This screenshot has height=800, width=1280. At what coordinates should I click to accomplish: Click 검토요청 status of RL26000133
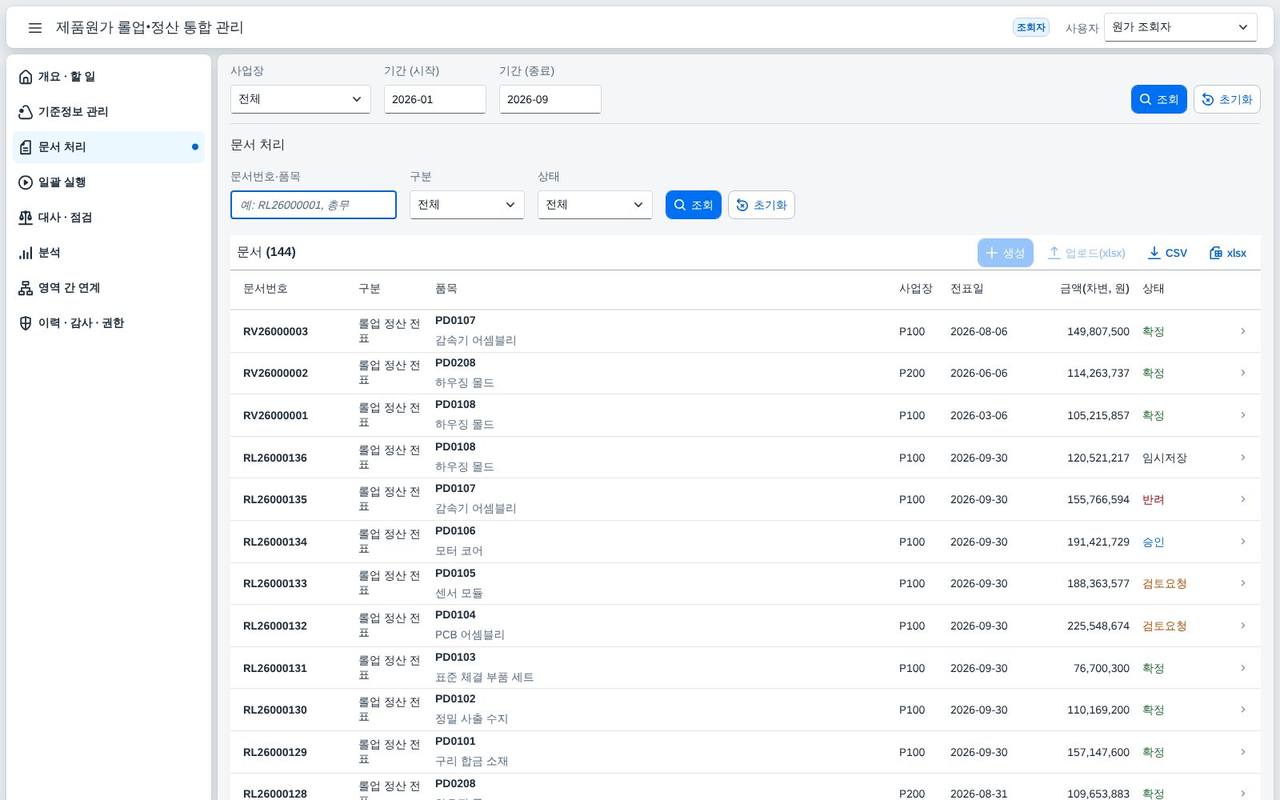click(1164, 584)
